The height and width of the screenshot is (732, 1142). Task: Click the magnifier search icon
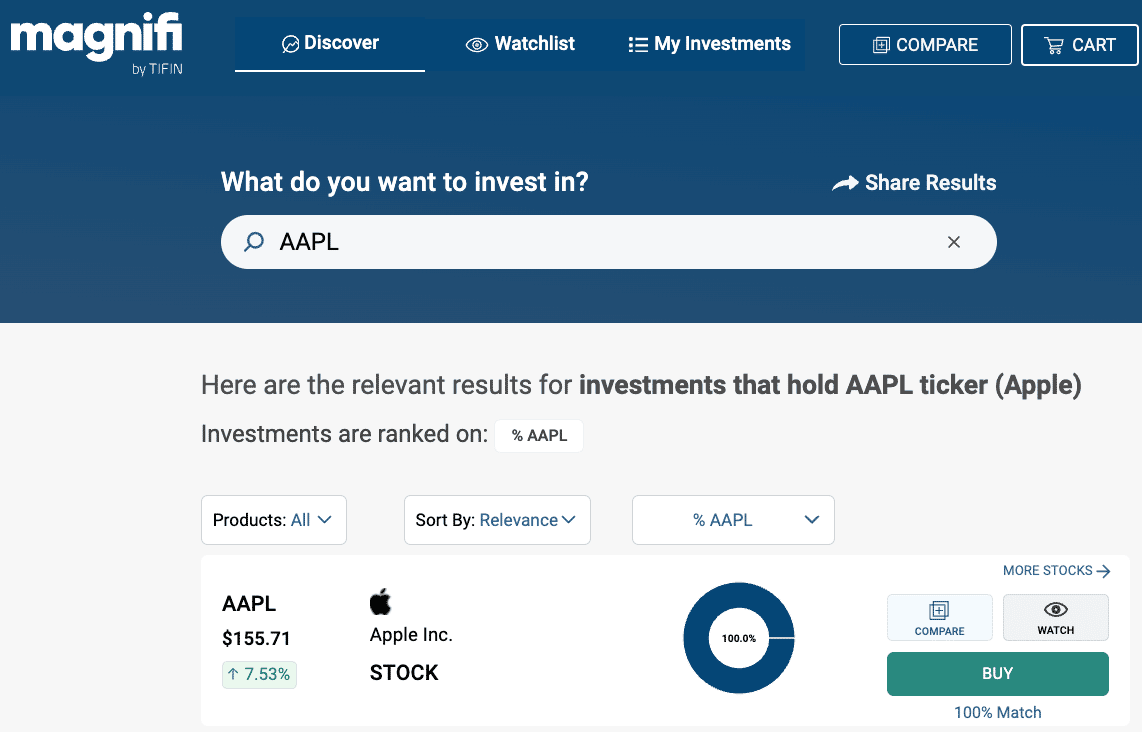point(254,242)
